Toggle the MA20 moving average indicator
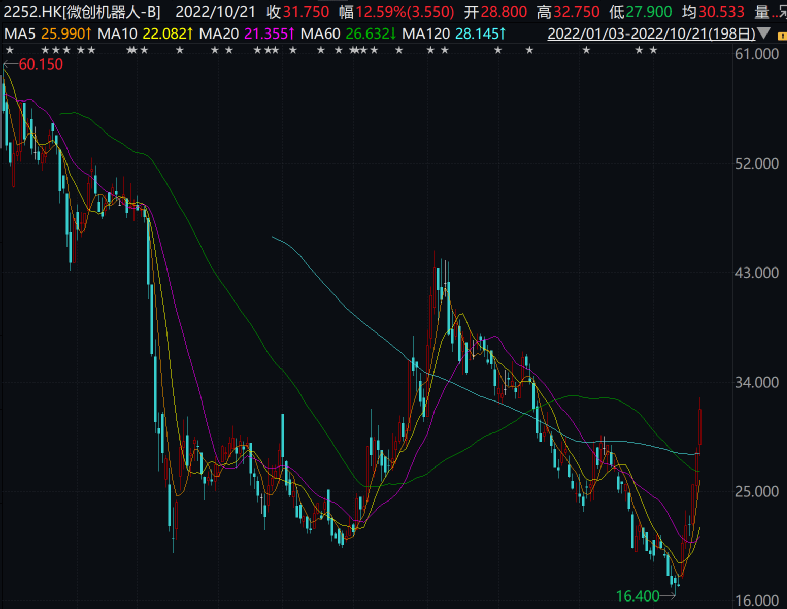787x609 pixels. coord(245,34)
